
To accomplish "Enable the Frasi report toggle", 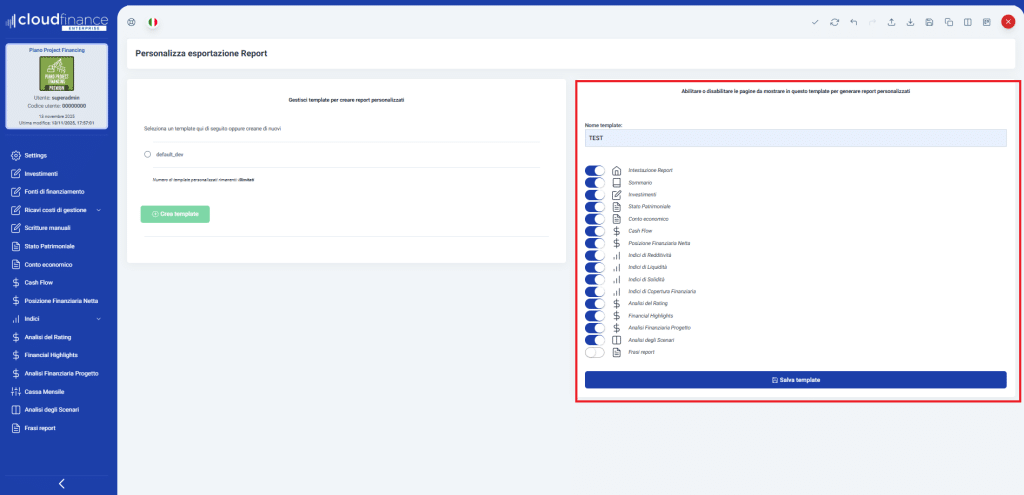I will pos(595,353).
